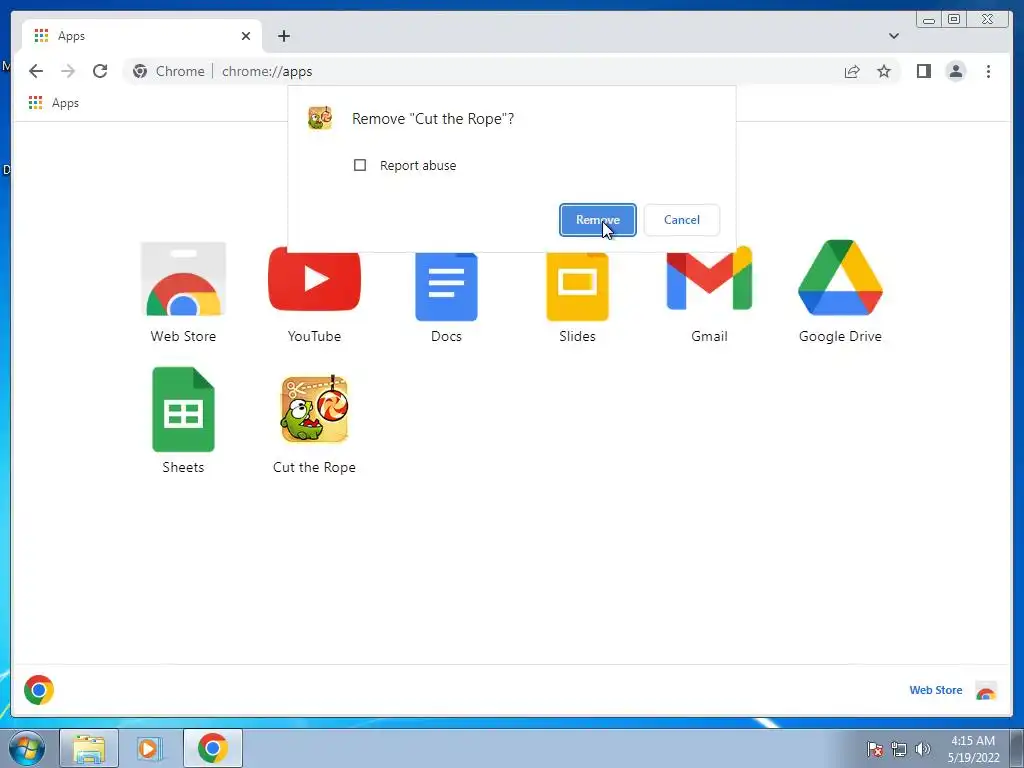Open the Slides app icon
This screenshot has width=1024, height=768.
click(x=577, y=287)
